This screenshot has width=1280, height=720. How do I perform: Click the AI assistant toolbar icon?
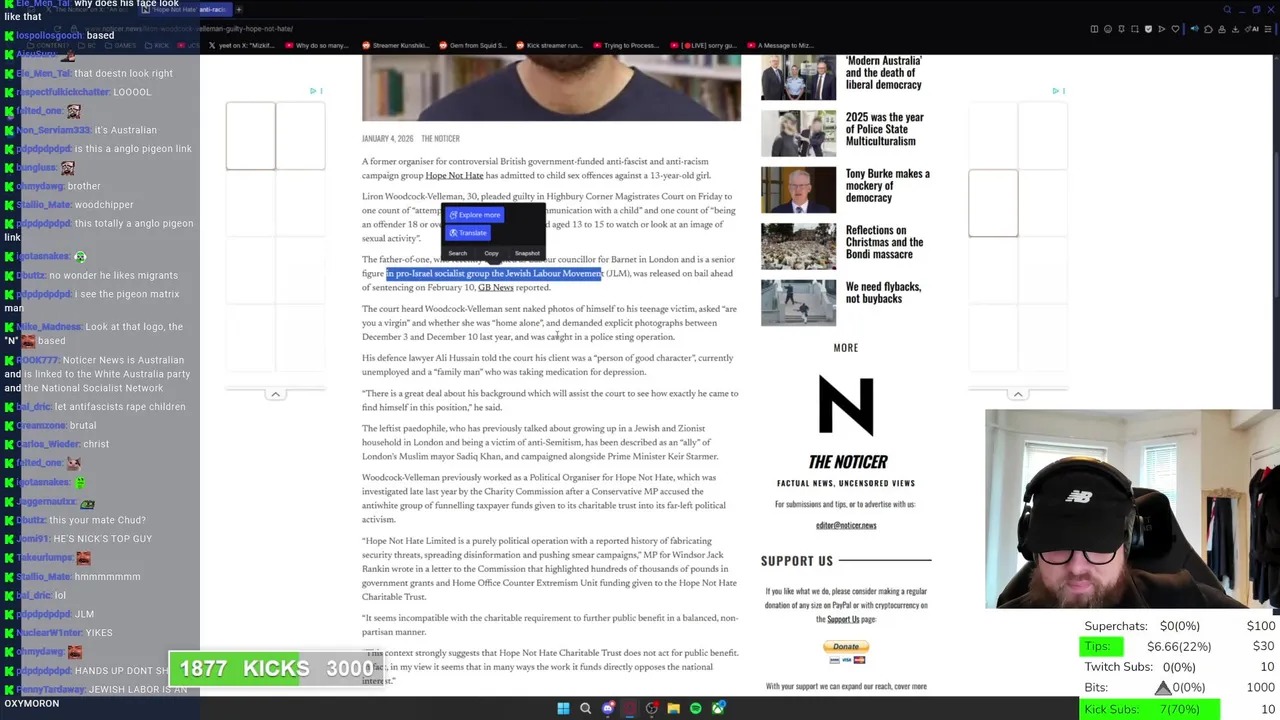point(1254,29)
